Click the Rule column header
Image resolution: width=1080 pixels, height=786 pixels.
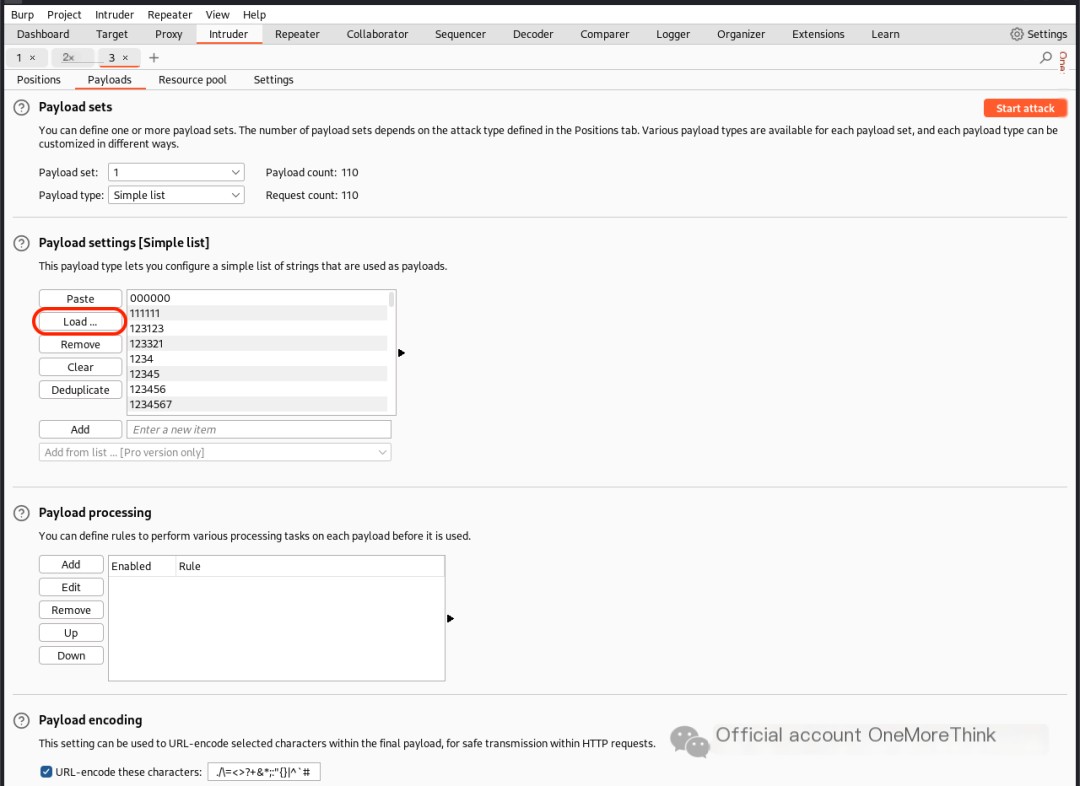[x=310, y=566]
